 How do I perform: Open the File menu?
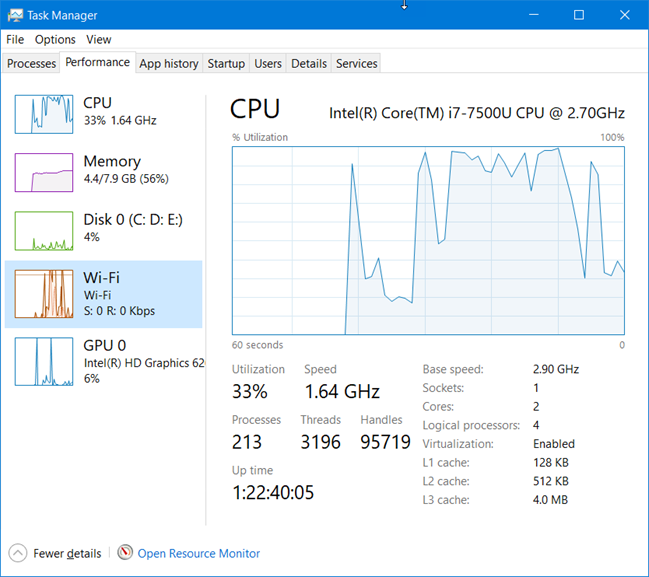15,40
